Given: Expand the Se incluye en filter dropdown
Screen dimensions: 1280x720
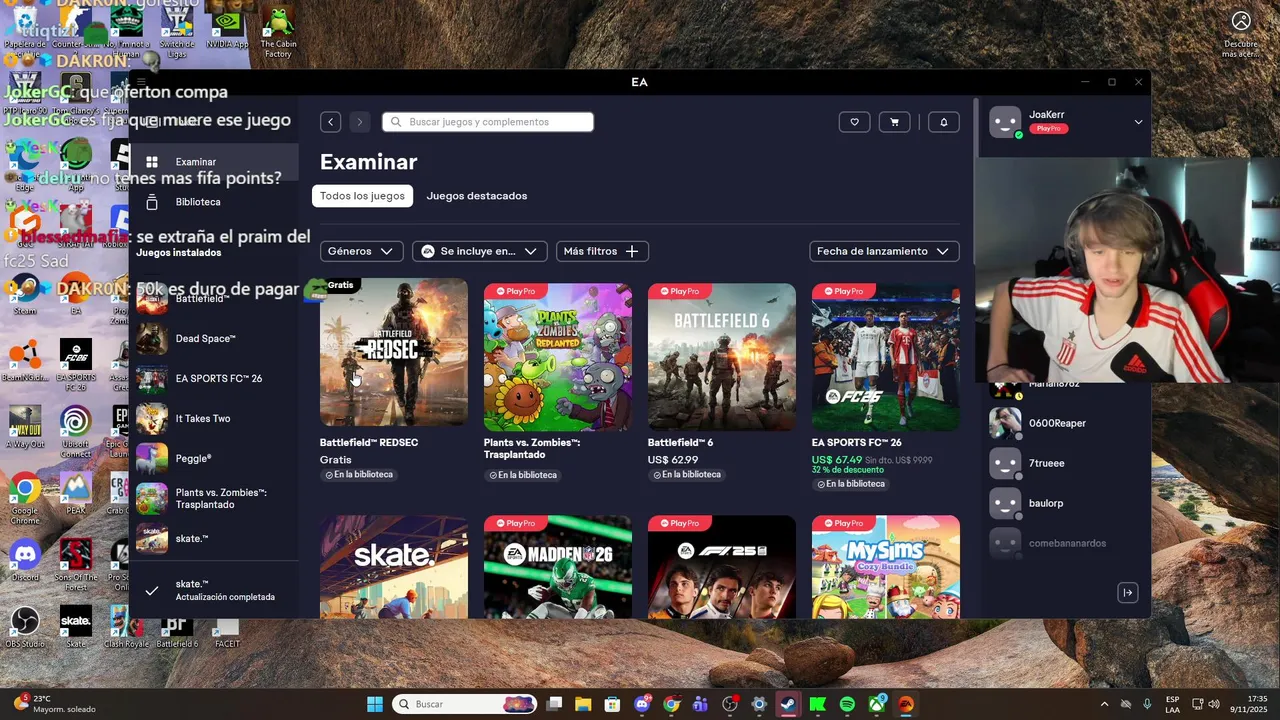Looking at the screenshot, I should click(x=480, y=251).
